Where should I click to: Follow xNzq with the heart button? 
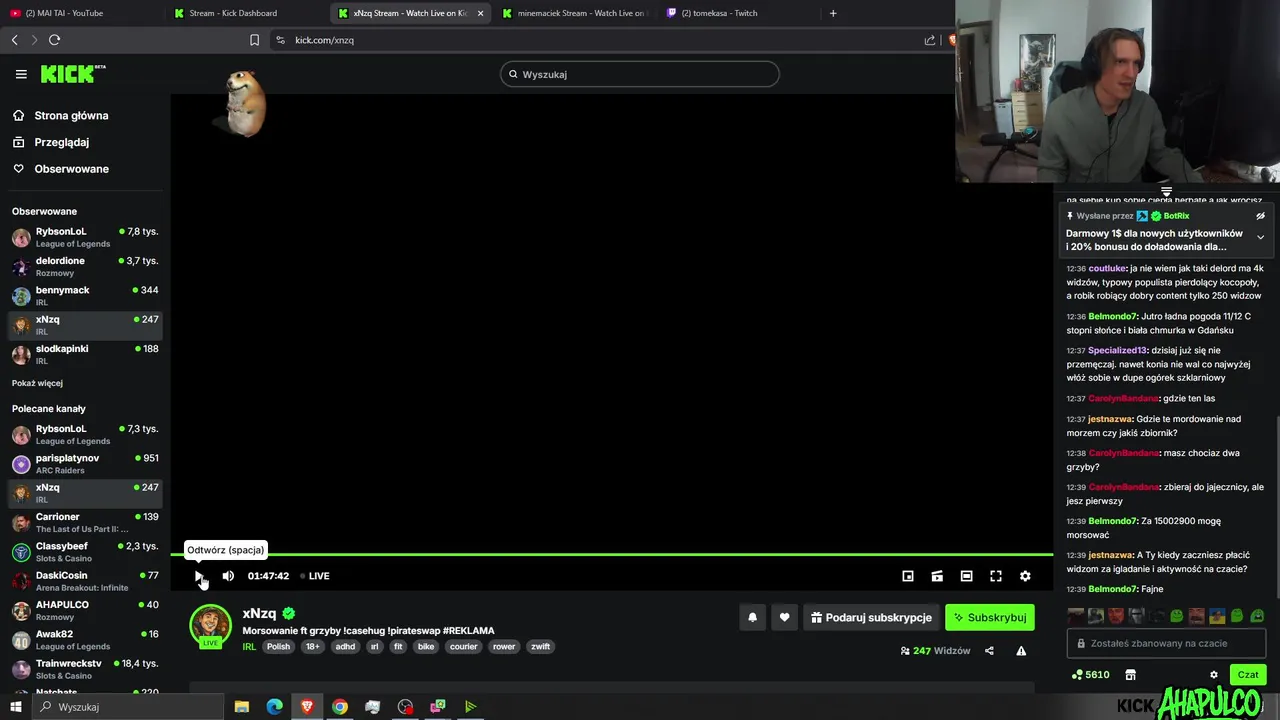[784, 618]
